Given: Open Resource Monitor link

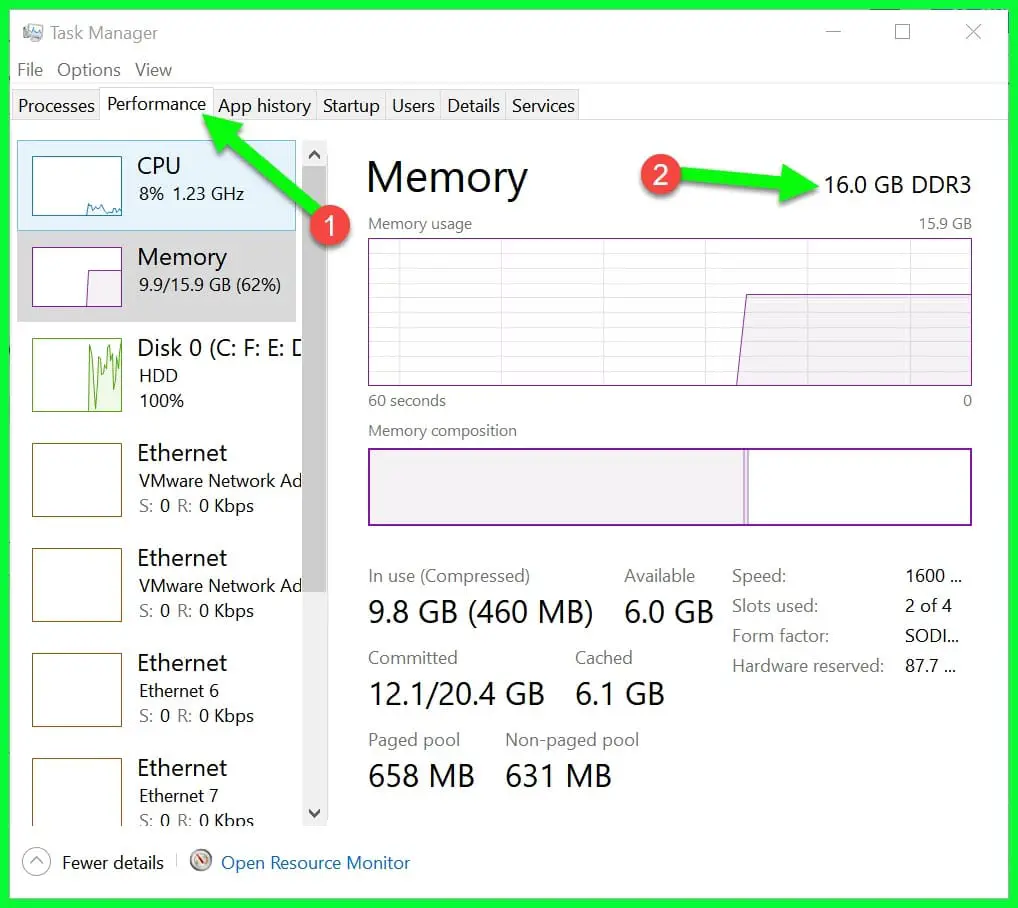Looking at the screenshot, I should [x=315, y=863].
